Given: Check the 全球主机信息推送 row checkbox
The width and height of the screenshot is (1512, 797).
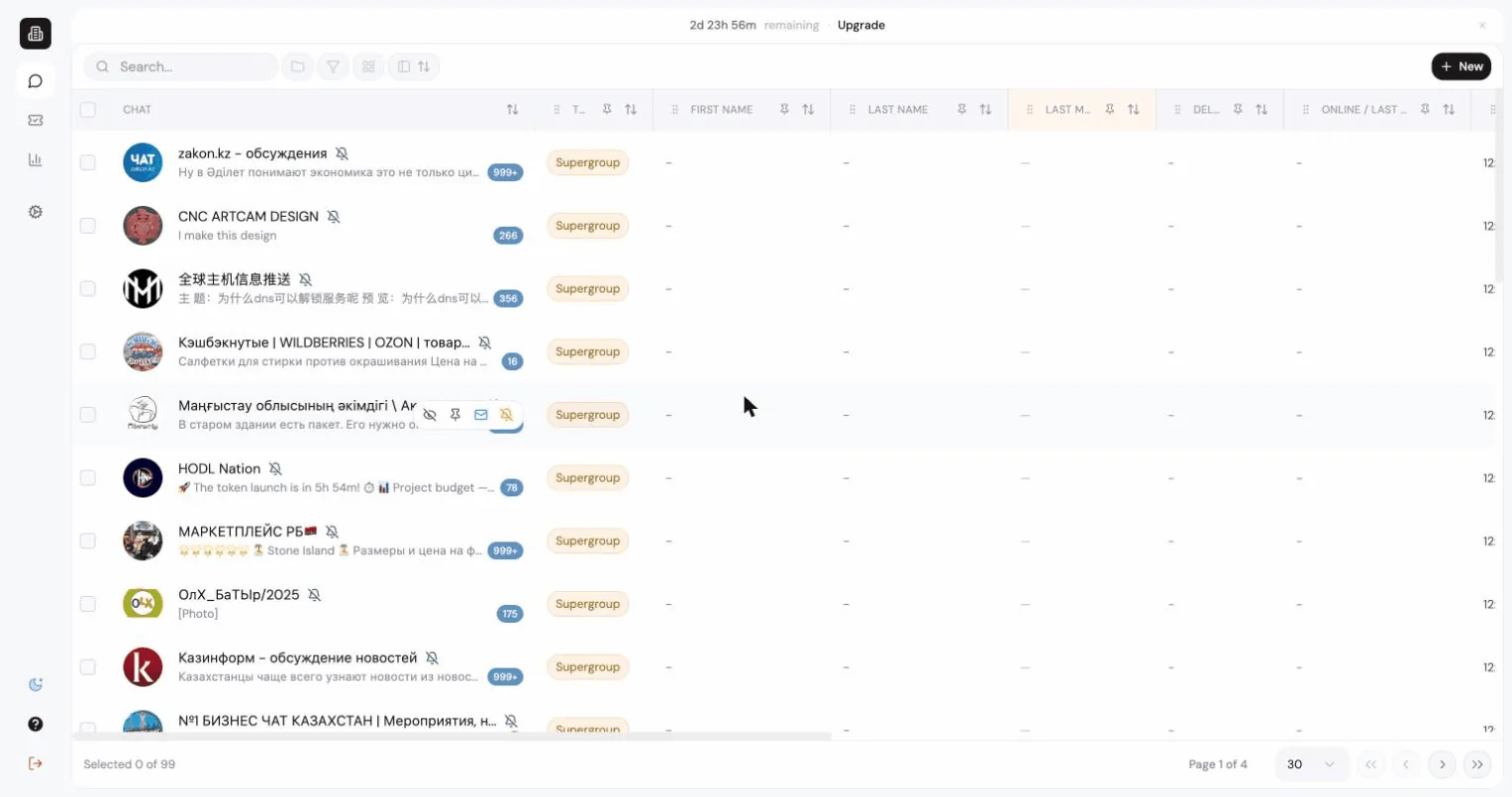Looking at the screenshot, I should coord(88,289).
